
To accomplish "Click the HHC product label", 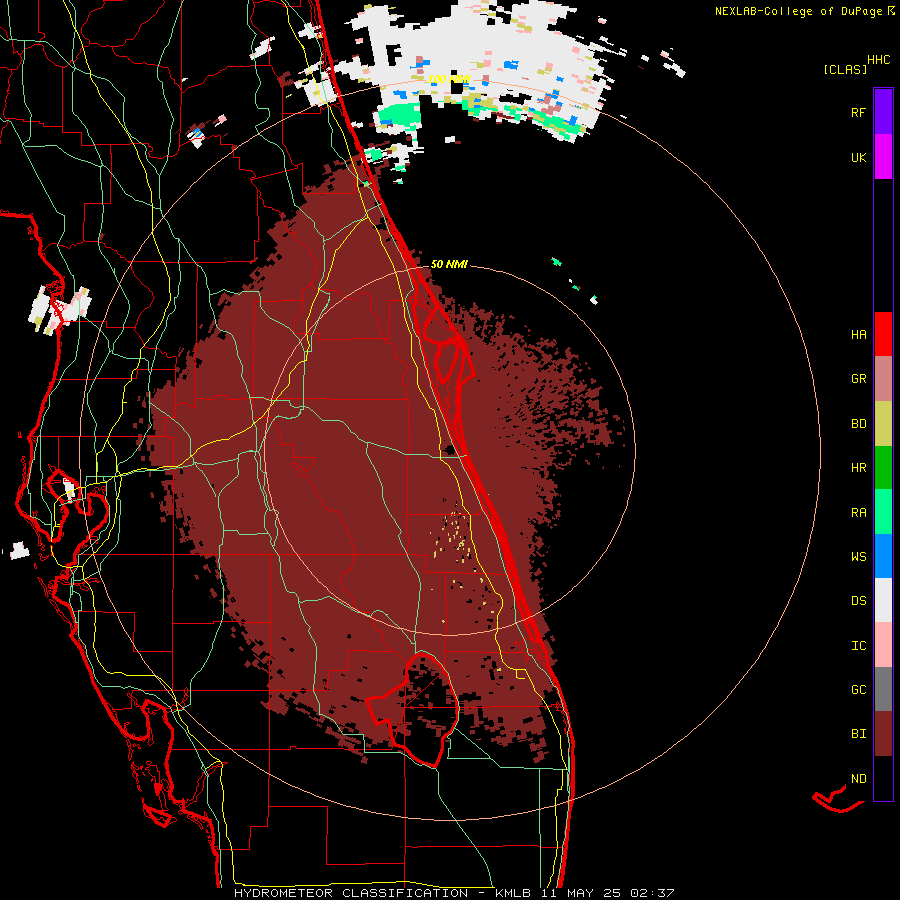I will 878,60.
